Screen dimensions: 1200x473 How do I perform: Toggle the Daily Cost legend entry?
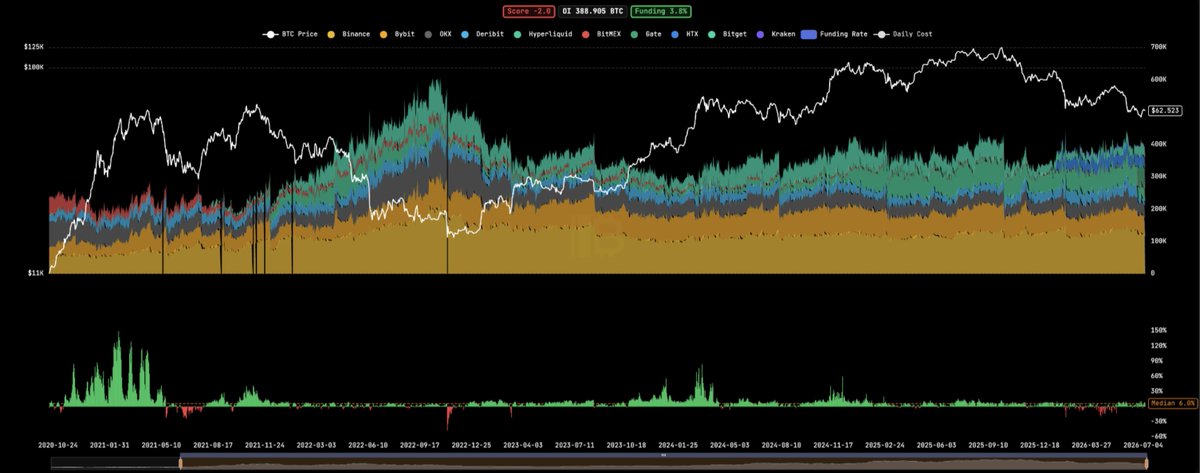[903, 34]
